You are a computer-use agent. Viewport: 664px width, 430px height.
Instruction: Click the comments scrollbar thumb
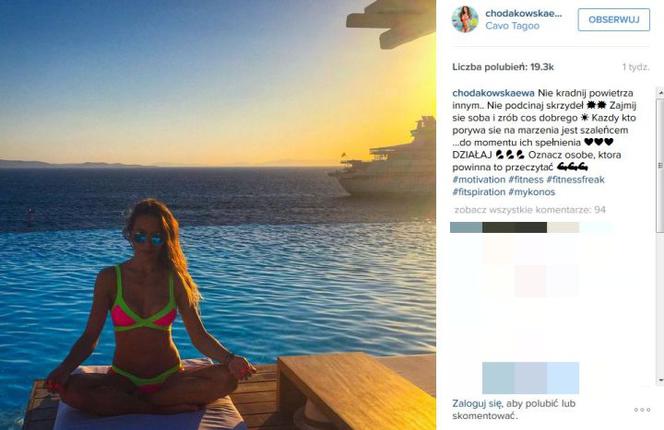[660, 165]
